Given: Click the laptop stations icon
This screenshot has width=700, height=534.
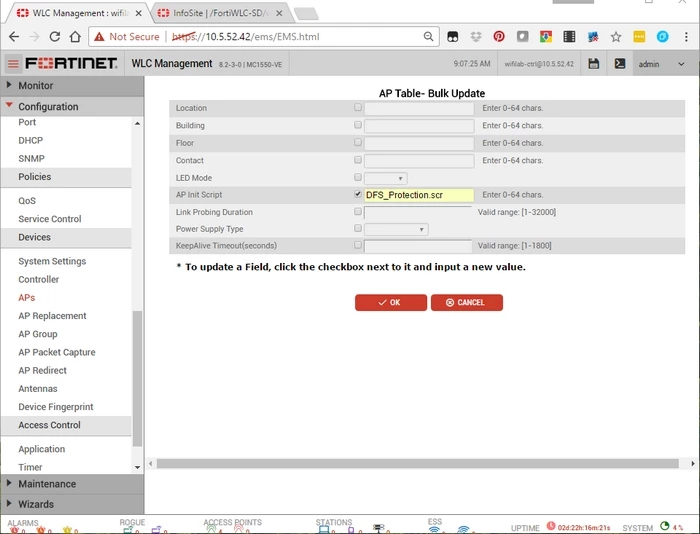Looking at the screenshot, I should click(324, 530).
